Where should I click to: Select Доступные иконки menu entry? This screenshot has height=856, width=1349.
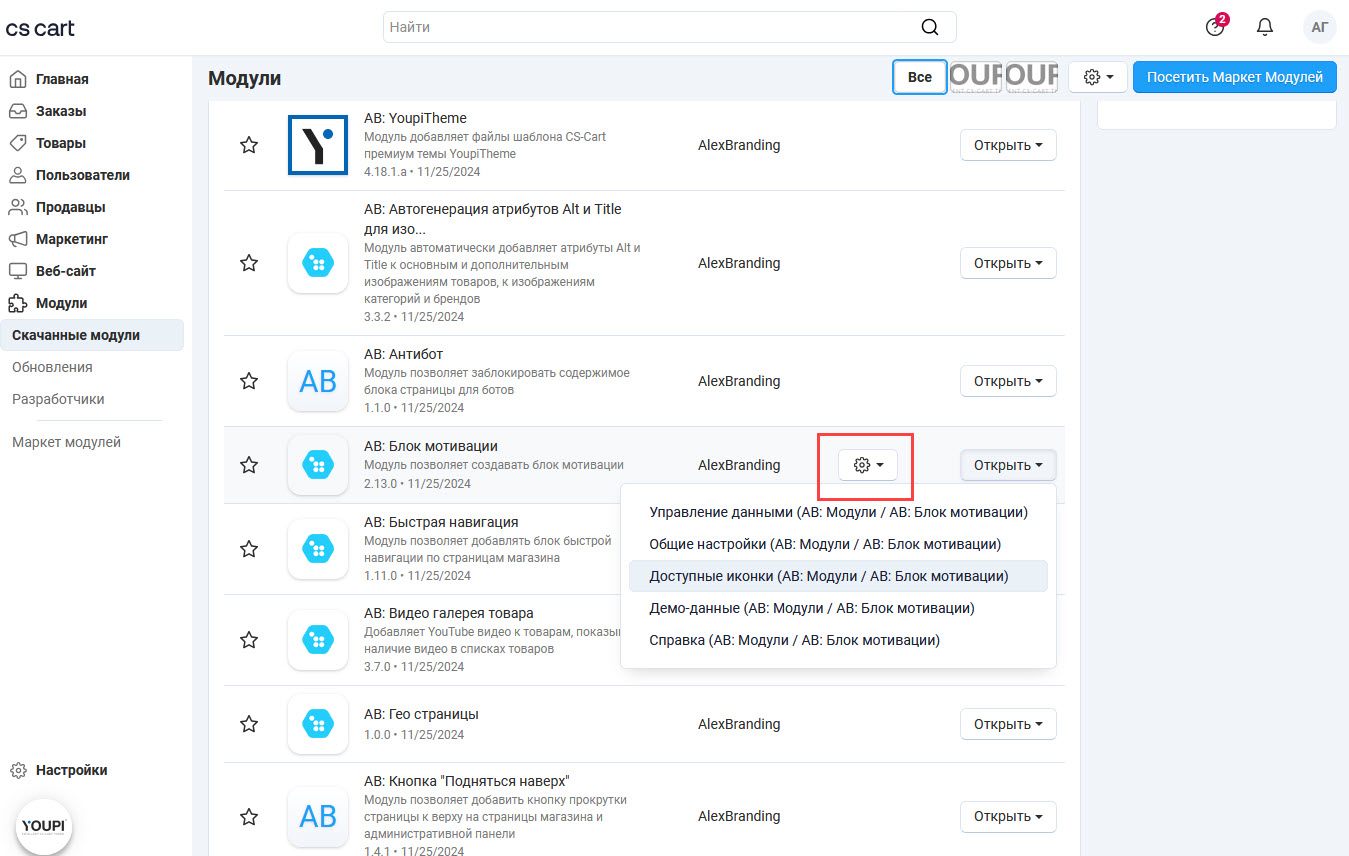click(828, 576)
